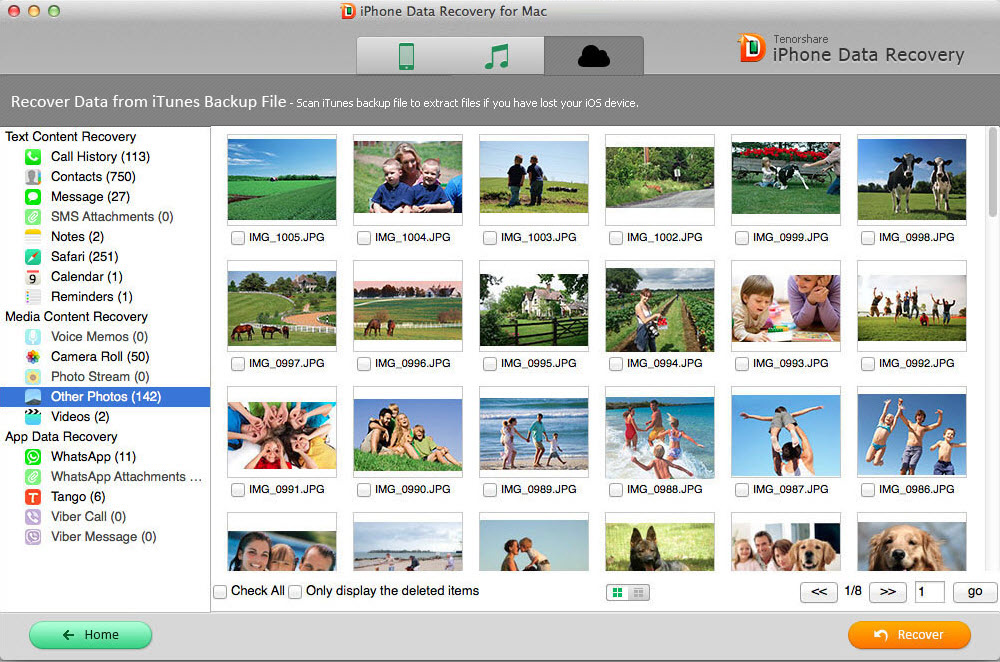
Task: Check the IMG_1005.JPG checkbox
Action: 238,238
